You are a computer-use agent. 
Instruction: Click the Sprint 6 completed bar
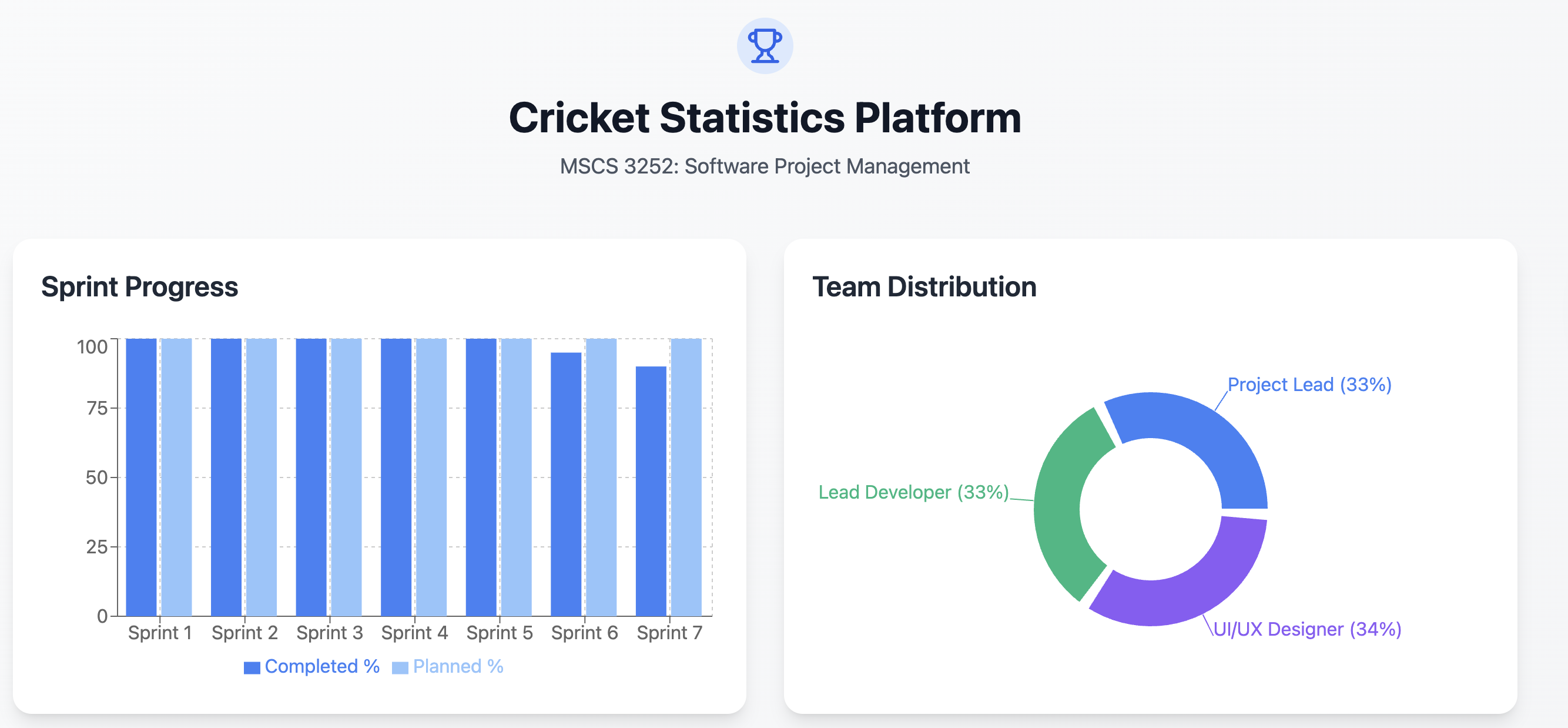[565, 485]
